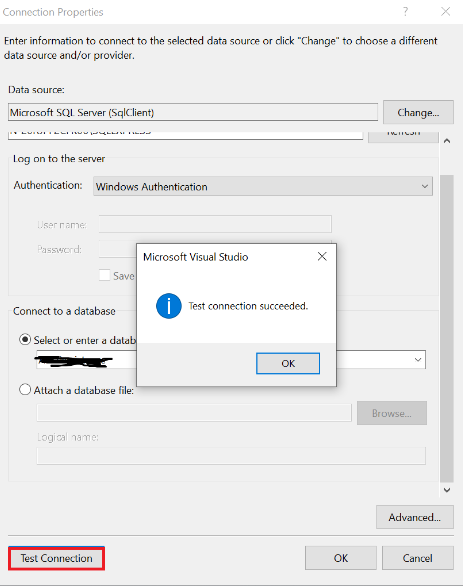Screen dimensions: 463x586
Task: Click the Change... data source button
Action: tap(418, 112)
